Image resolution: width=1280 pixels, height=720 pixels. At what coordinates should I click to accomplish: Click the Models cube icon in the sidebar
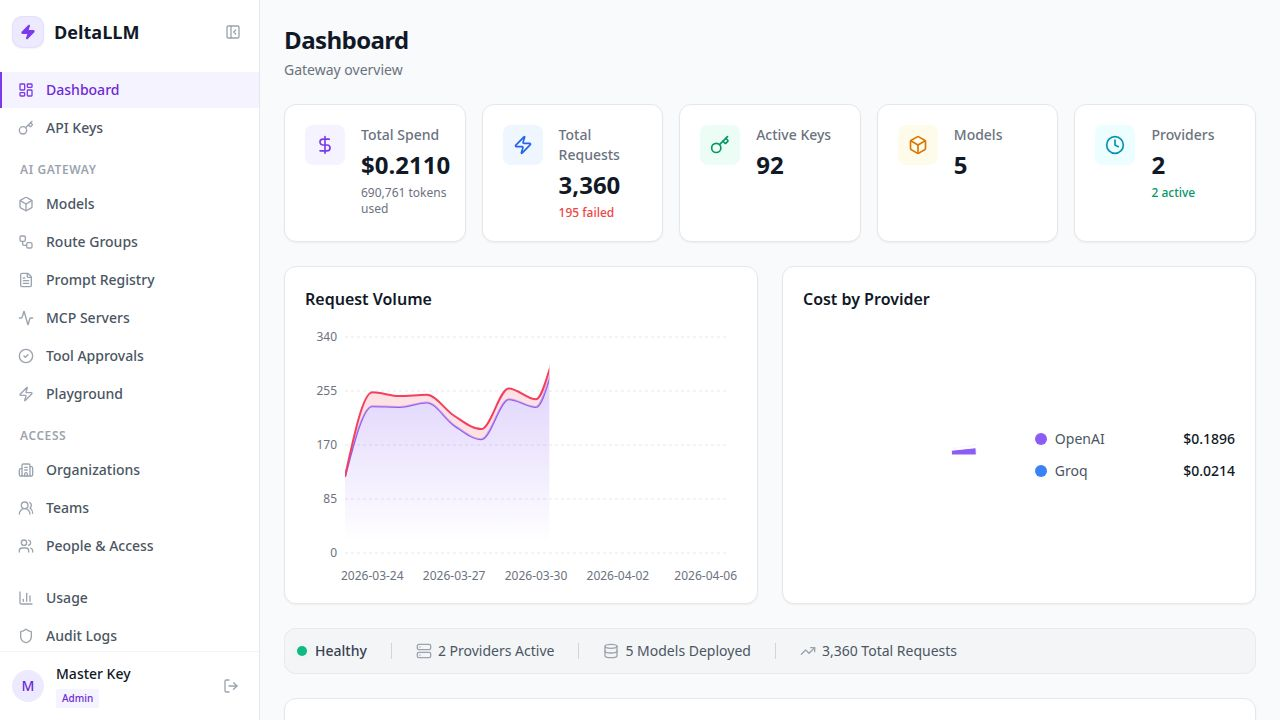point(27,204)
